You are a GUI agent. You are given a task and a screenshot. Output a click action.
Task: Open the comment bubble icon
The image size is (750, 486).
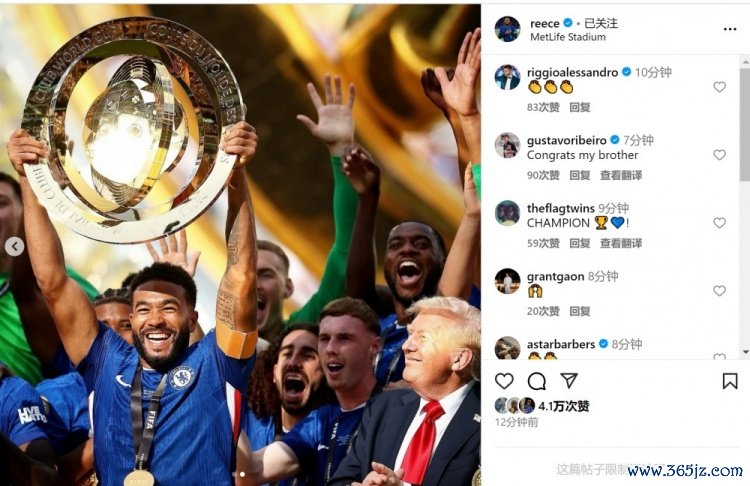537,381
